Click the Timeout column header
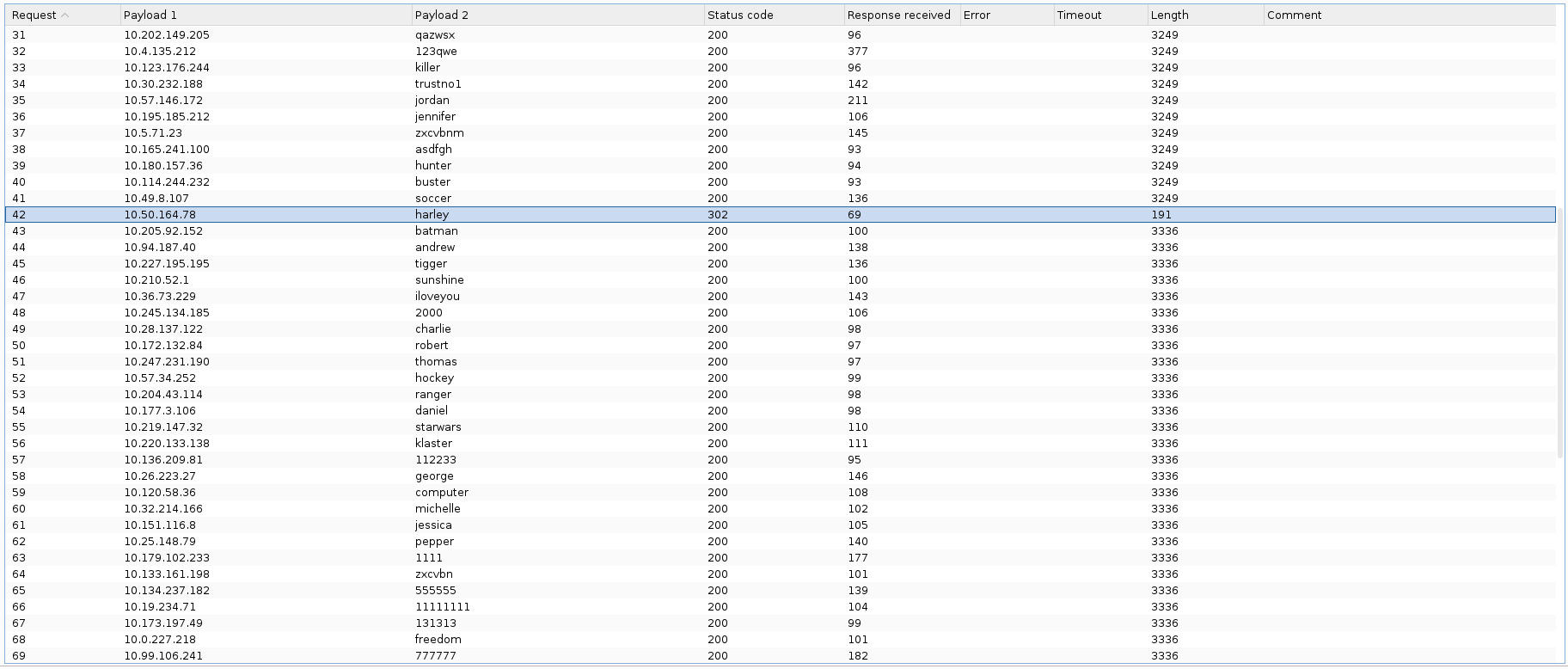1568x669 pixels. click(x=1079, y=15)
